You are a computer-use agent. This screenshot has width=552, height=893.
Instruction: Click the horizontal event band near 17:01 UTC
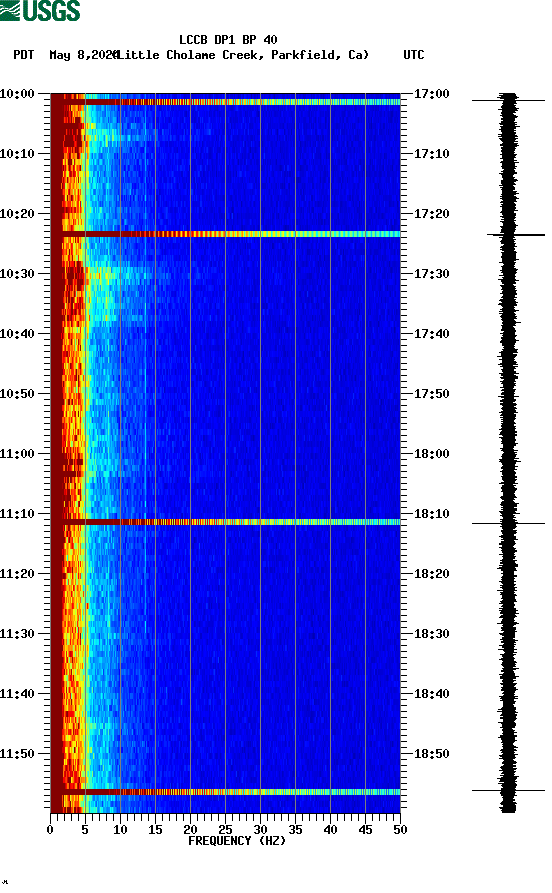pyautogui.click(x=226, y=102)
